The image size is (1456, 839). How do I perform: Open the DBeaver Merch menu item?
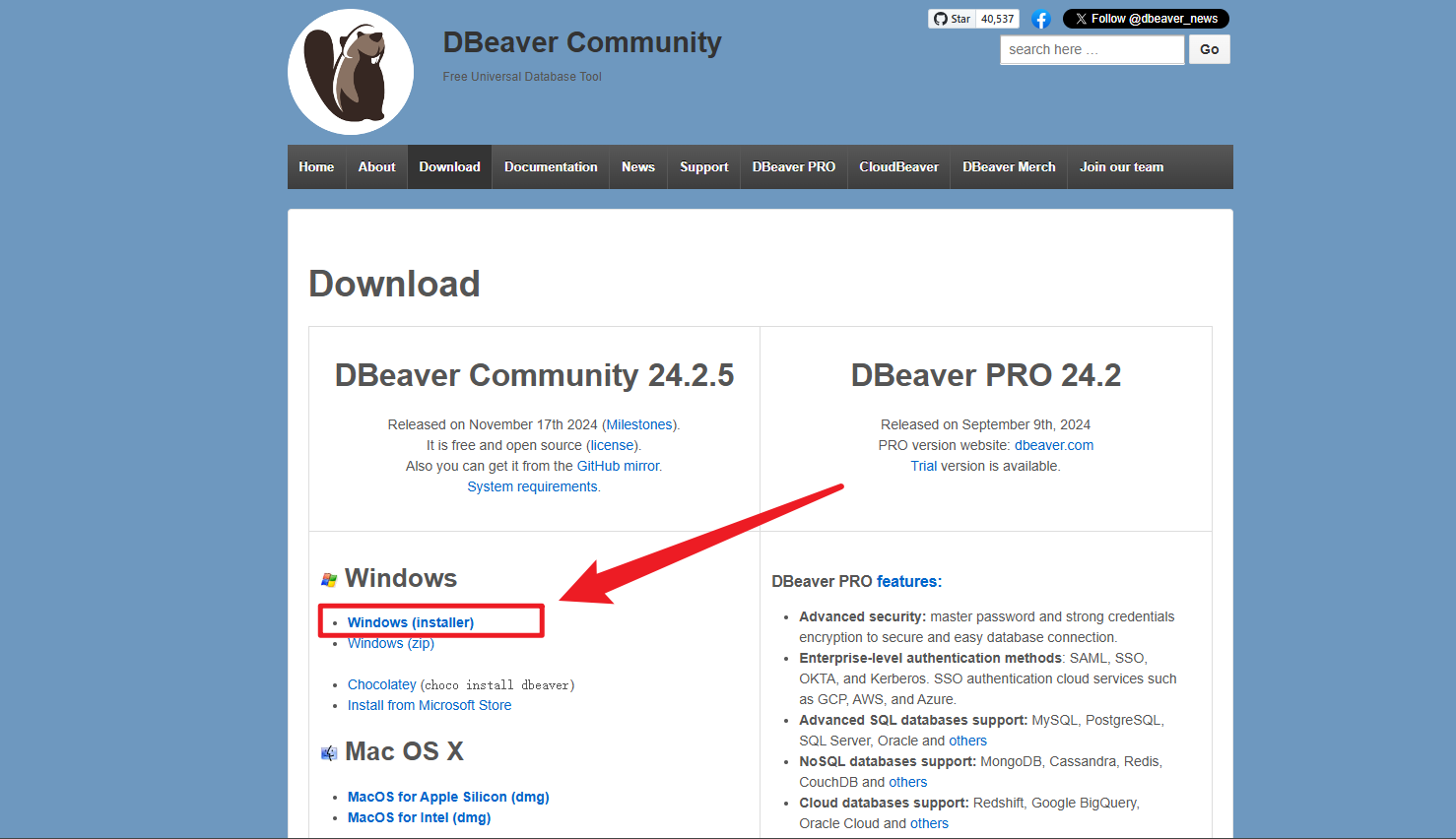[x=1009, y=166]
